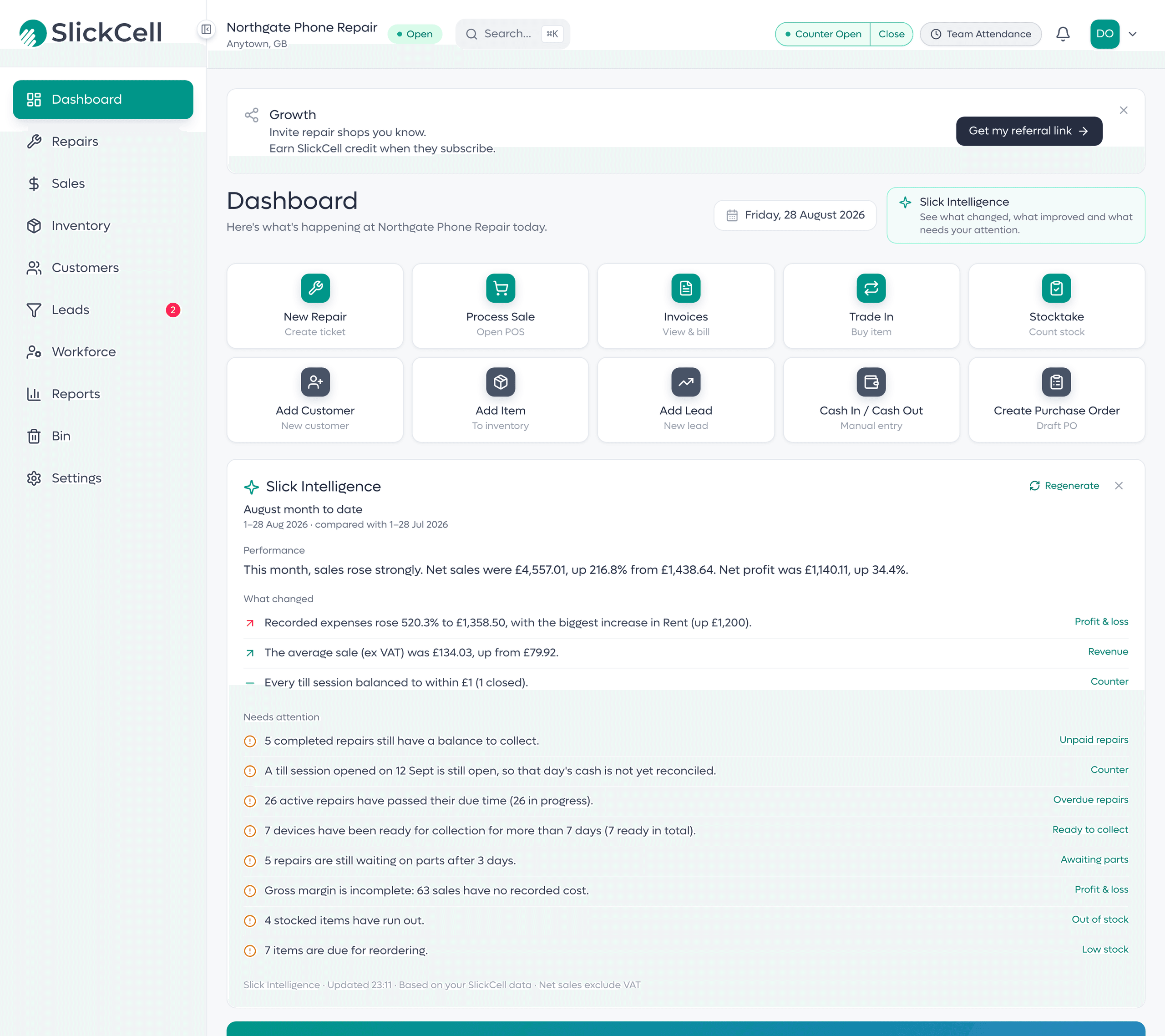Image resolution: width=1165 pixels, height=1036 pixels.
Task: Open Team Attendance
Action: click(x=980, y=34)
